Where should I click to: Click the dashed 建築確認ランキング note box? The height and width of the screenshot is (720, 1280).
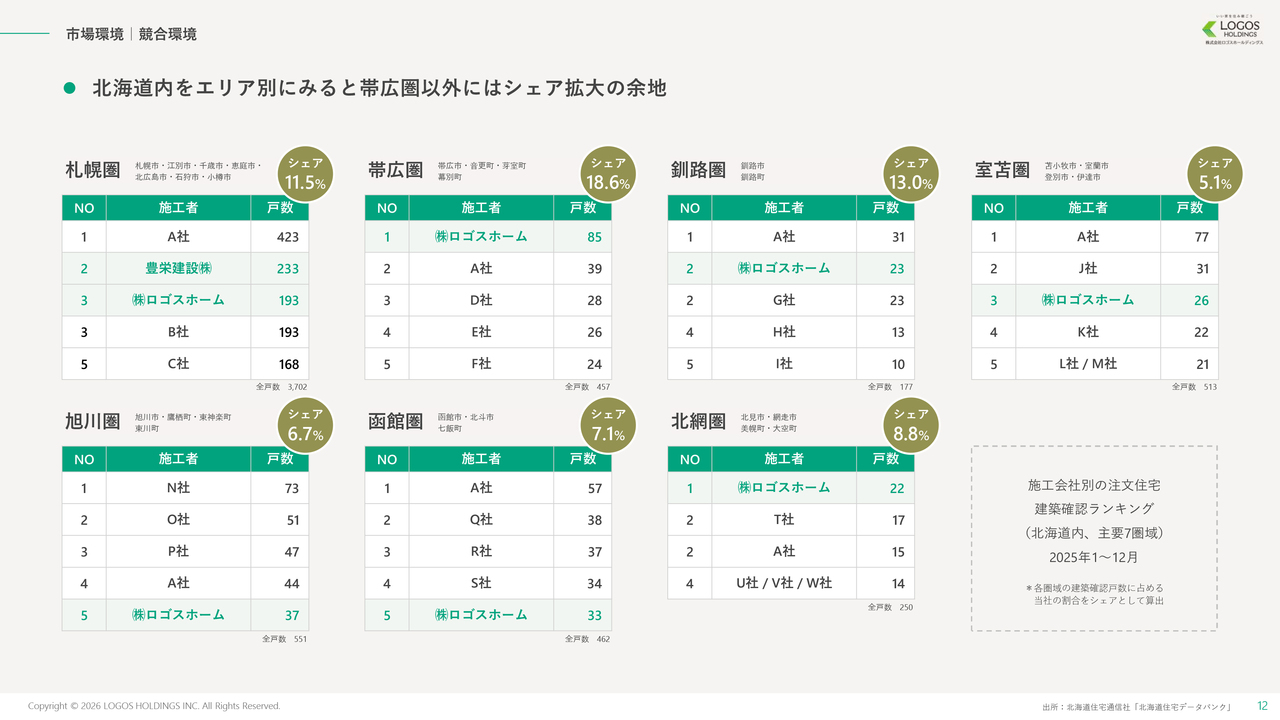click(1093, 538)
